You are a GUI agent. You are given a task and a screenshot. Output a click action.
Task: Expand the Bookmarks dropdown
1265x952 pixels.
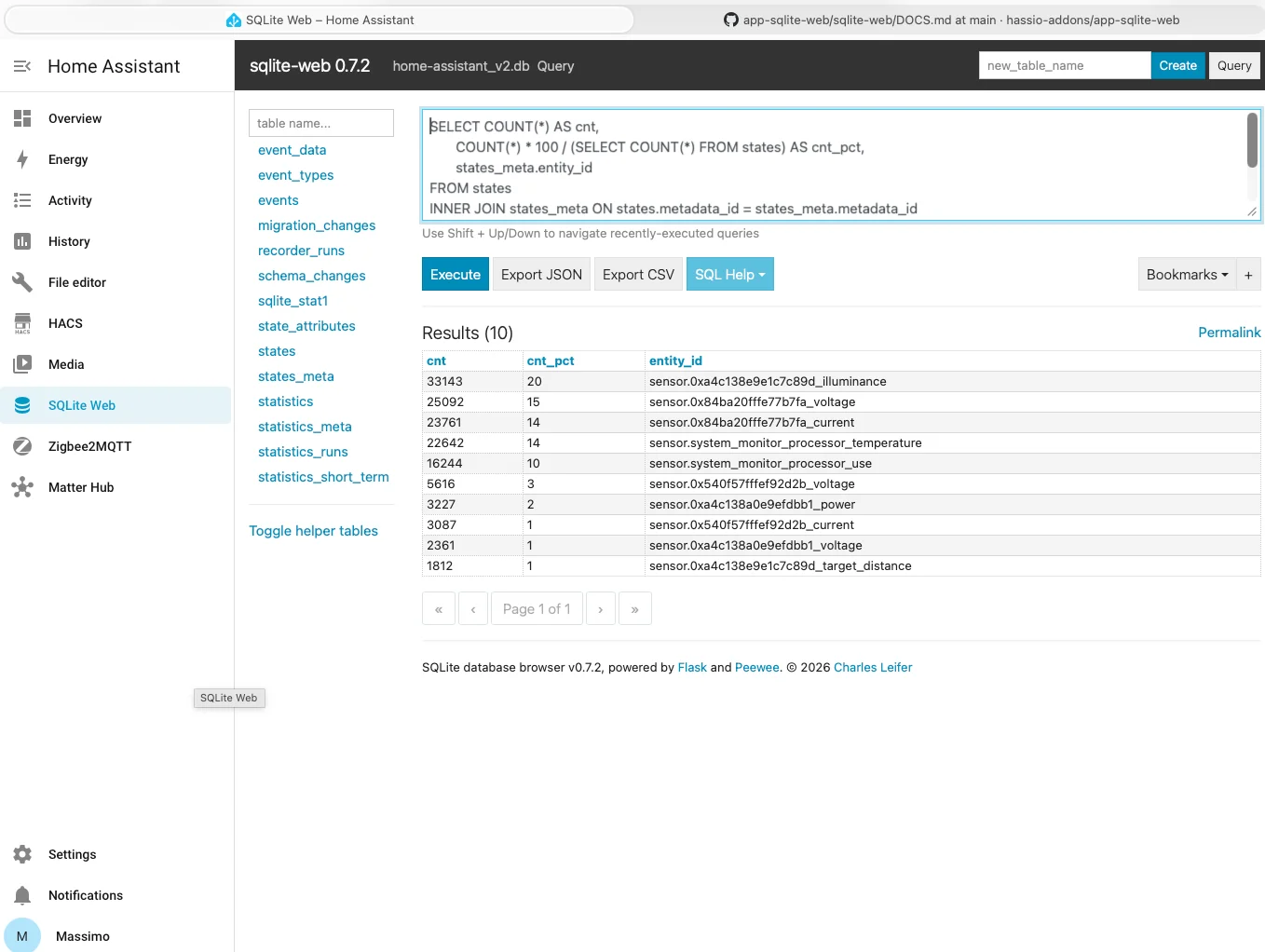coord(1188,274)
